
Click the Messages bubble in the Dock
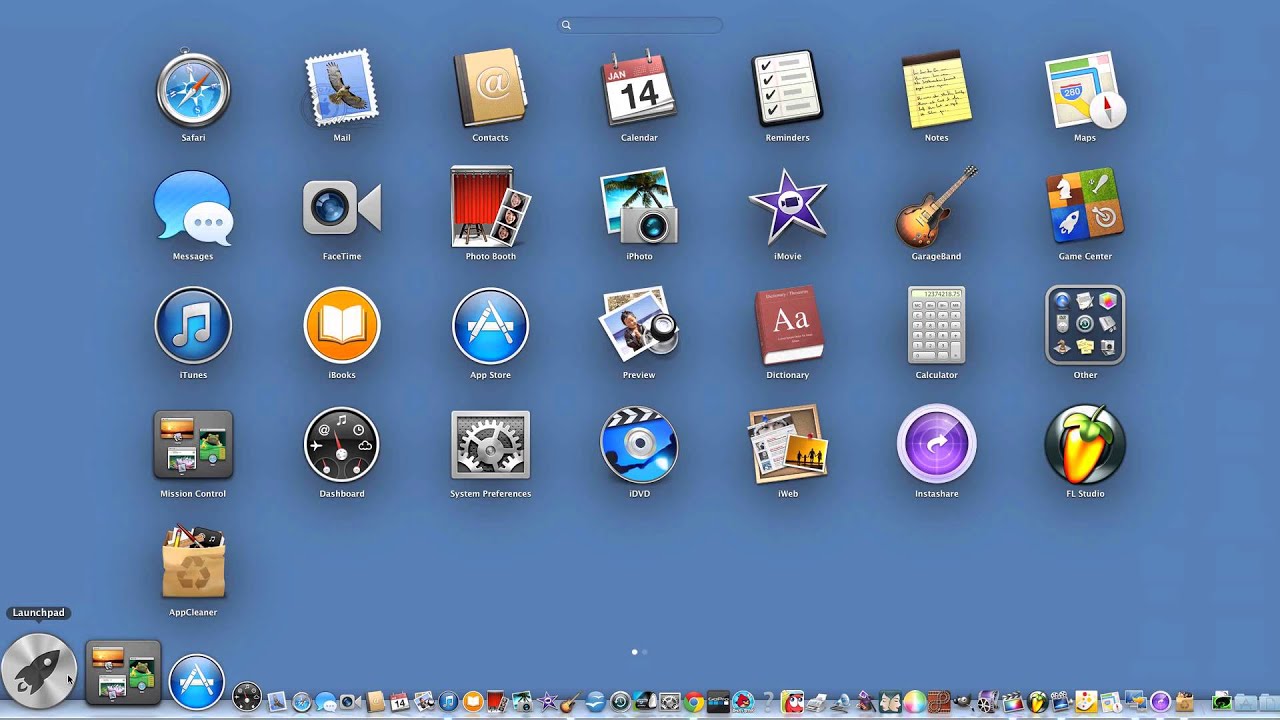pyautogui.click(x=325, y=702)
